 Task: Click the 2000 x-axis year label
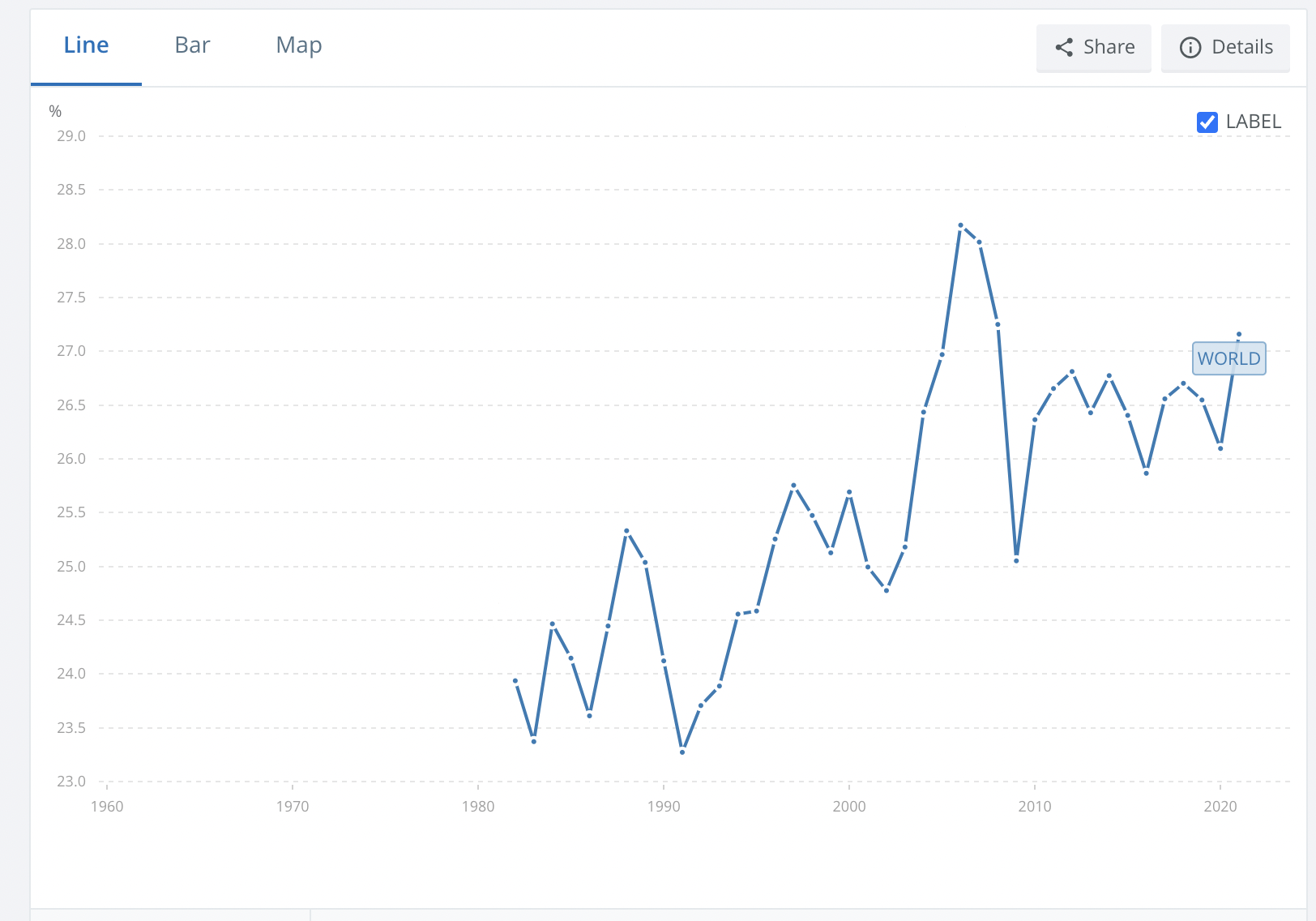point(848,806)
